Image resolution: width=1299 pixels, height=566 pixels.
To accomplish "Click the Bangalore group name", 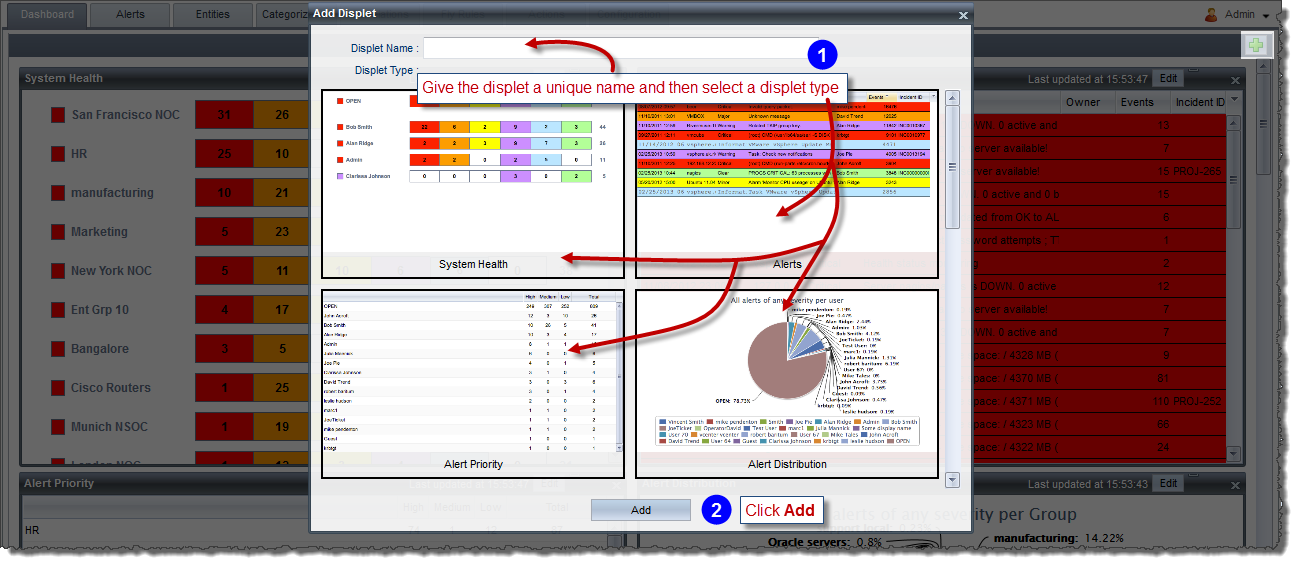I will pyautogui.click(x=100, y=349).
